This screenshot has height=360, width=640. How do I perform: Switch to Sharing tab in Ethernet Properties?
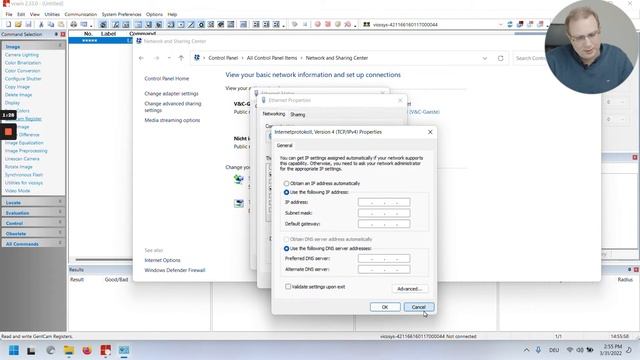click(298, 114)
